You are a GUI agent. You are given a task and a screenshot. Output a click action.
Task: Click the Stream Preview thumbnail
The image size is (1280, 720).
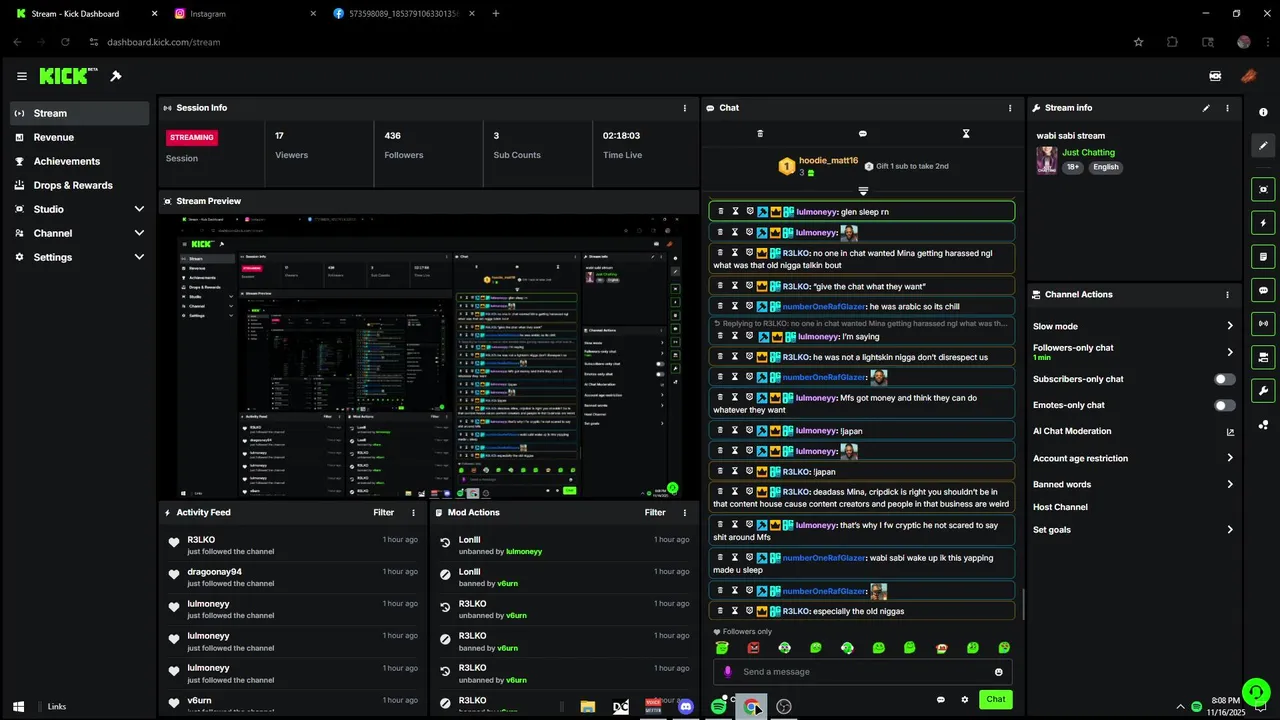[x=429, y=357]
